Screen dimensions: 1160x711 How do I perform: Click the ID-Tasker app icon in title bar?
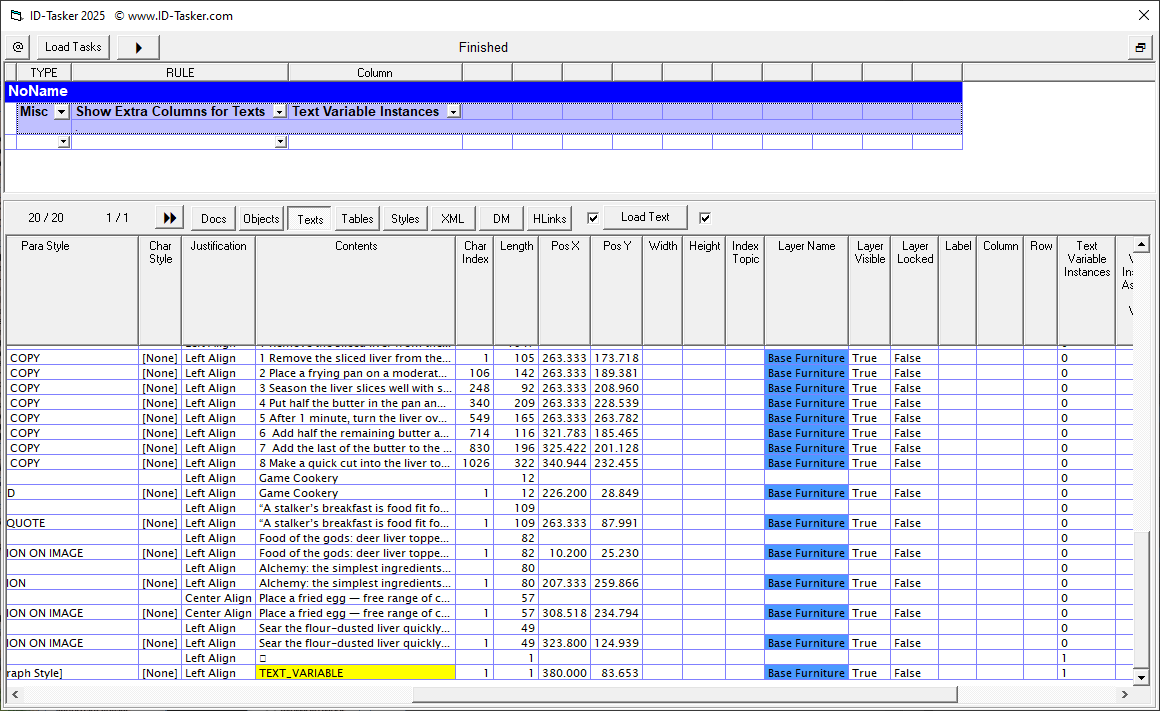[14, 15]
